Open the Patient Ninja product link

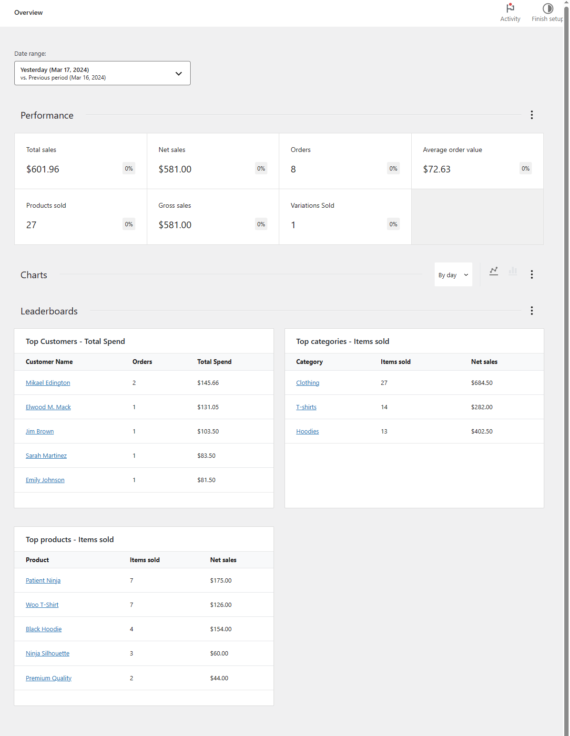43,581
